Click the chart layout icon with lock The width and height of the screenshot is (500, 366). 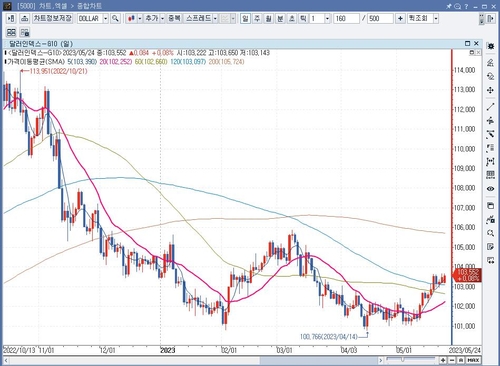(x=25, y=32)
